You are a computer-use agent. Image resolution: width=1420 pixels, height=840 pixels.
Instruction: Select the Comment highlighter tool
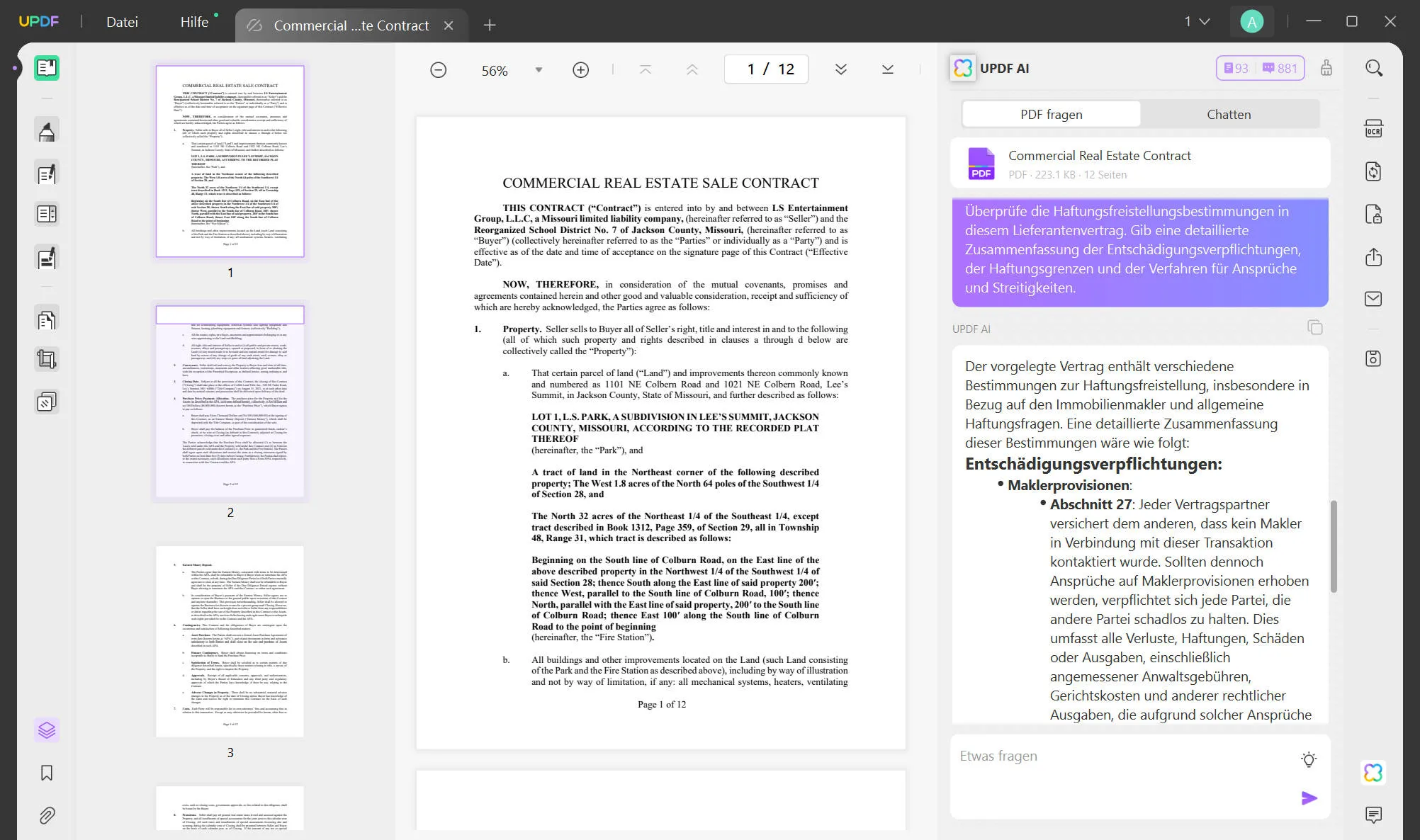coord(47,131)
